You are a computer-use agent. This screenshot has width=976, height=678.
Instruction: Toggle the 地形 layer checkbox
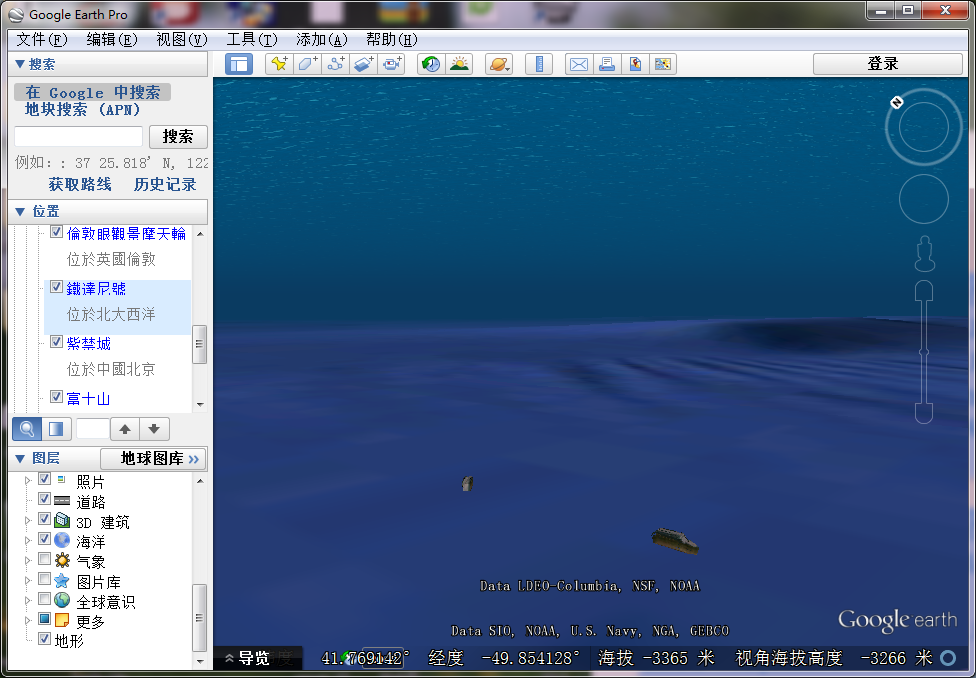[44, 639]
